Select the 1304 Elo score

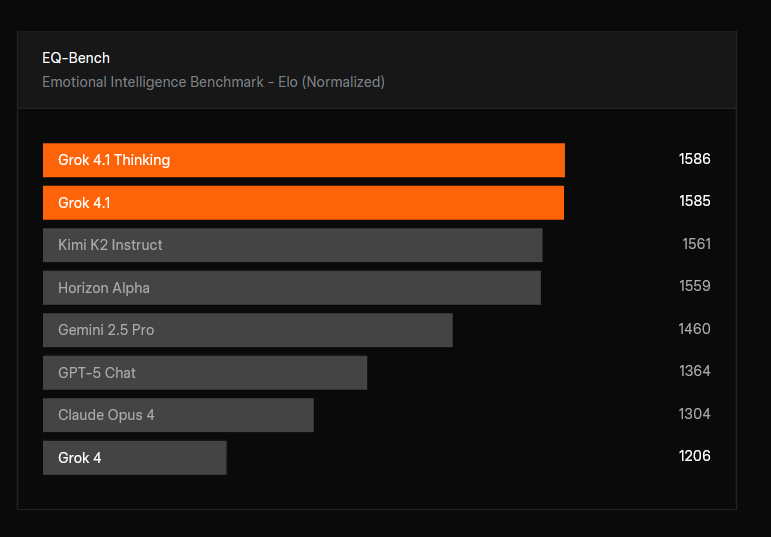pos(694,414)
